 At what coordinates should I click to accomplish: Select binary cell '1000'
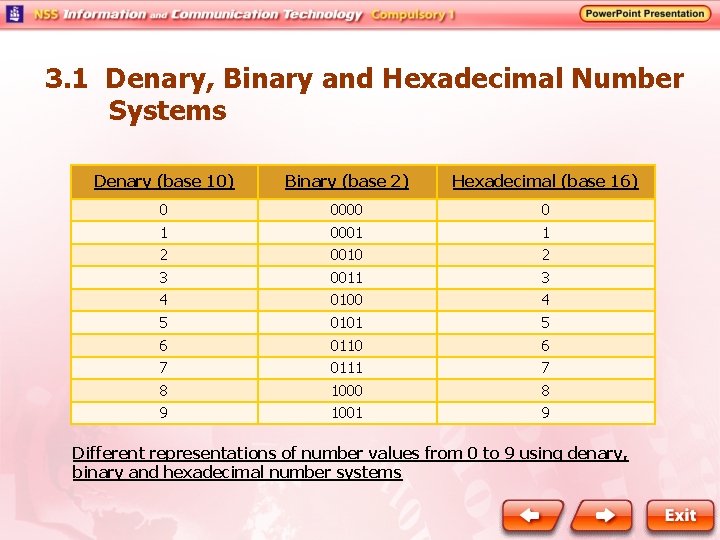[x=347, y=391]
